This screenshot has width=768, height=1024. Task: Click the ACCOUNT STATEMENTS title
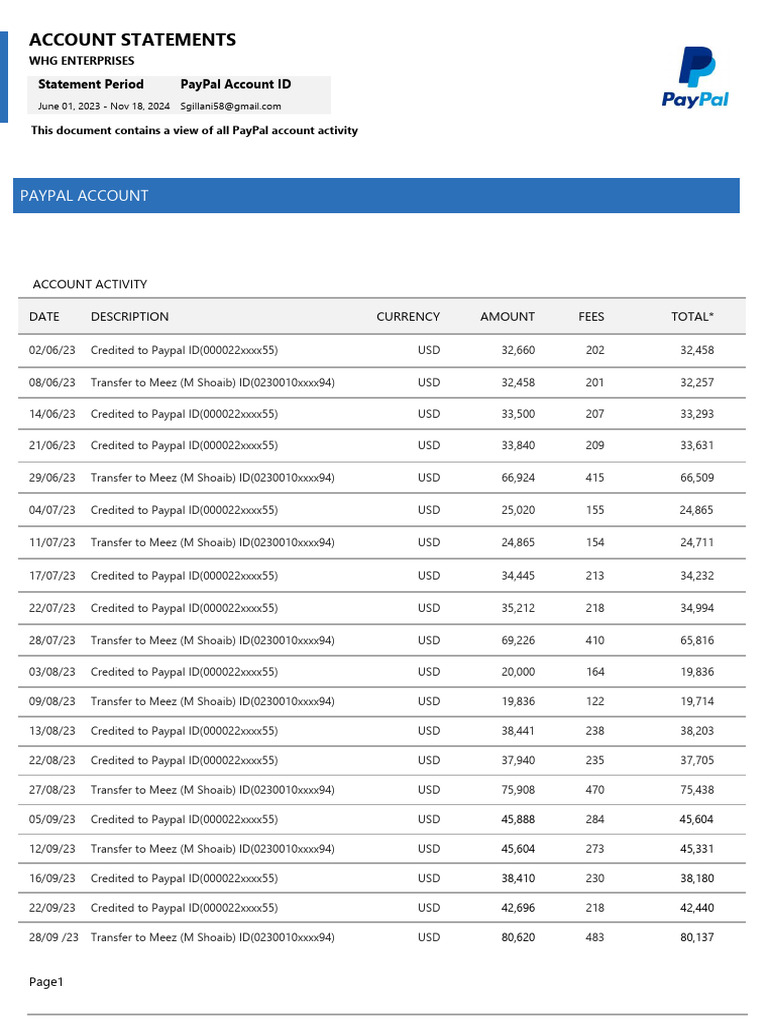tap(133, 40)
